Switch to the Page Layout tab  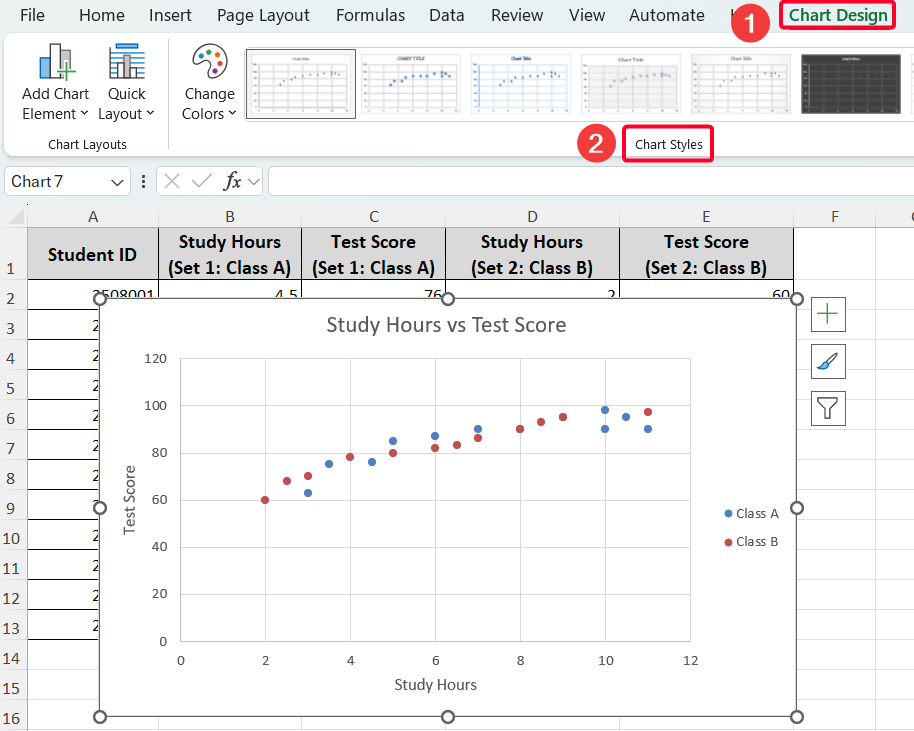click(263, 15)
